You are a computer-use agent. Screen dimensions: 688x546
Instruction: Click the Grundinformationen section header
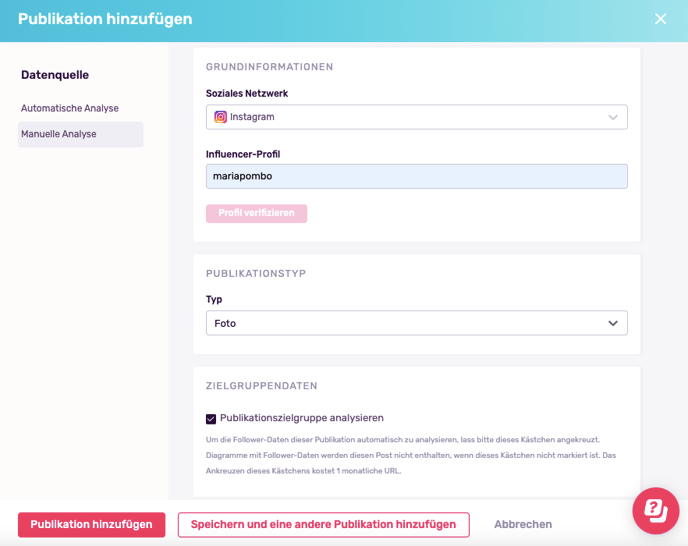[x=269, y=67]
